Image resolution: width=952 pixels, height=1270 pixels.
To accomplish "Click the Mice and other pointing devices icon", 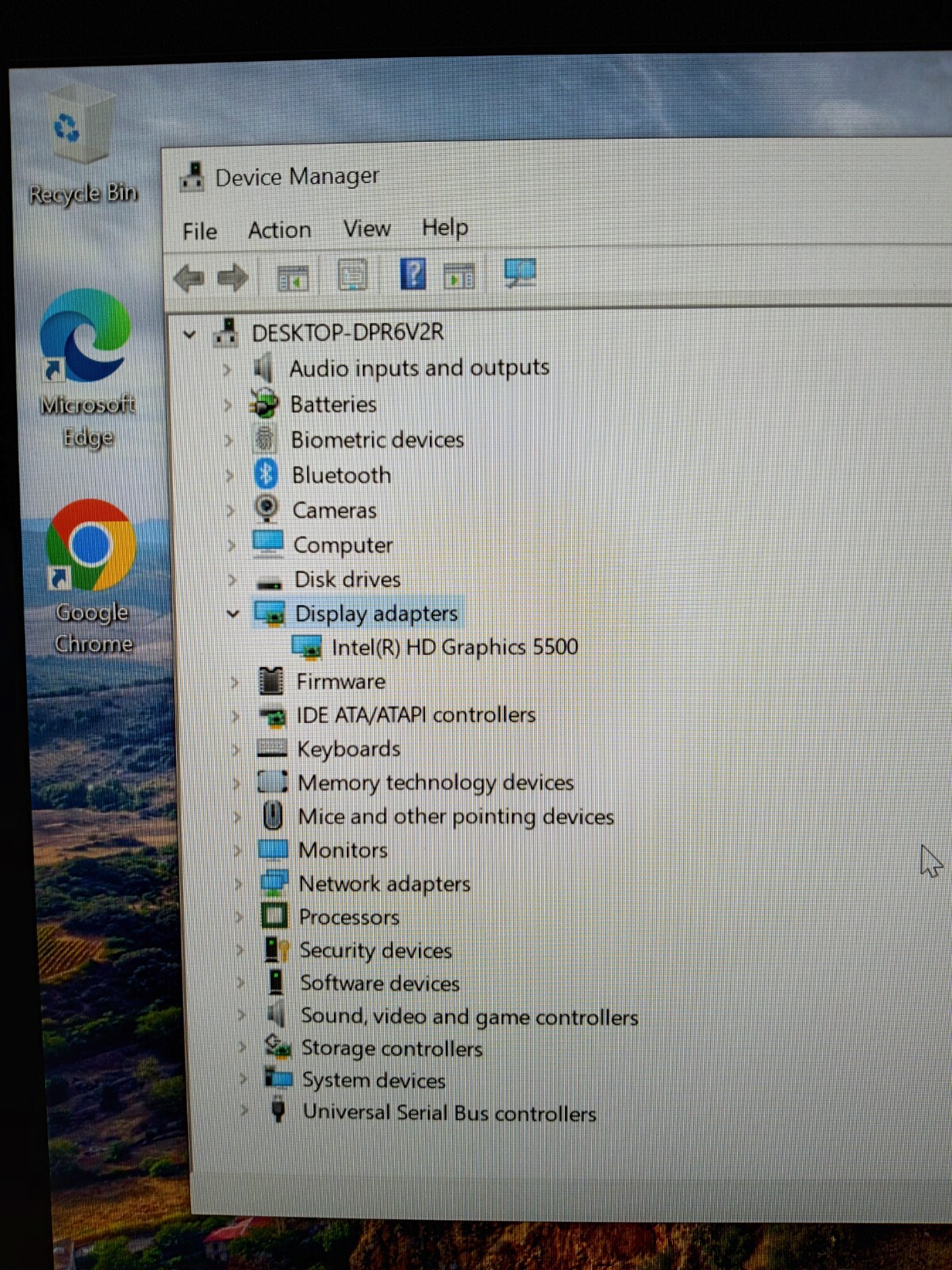I will pyautogui.click(x=273, y=815).
